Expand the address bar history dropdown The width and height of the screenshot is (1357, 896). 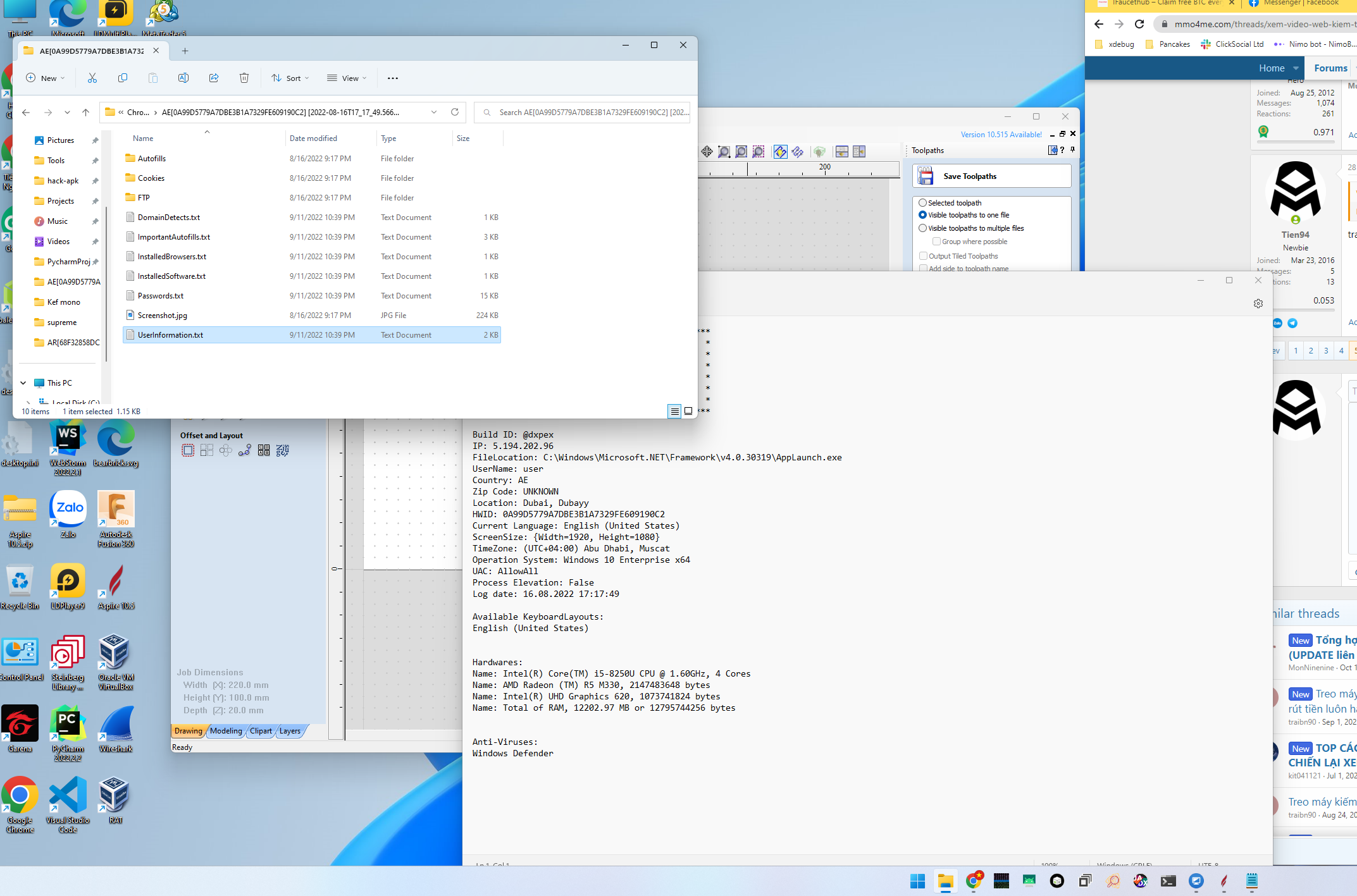(x=434, y=112)
